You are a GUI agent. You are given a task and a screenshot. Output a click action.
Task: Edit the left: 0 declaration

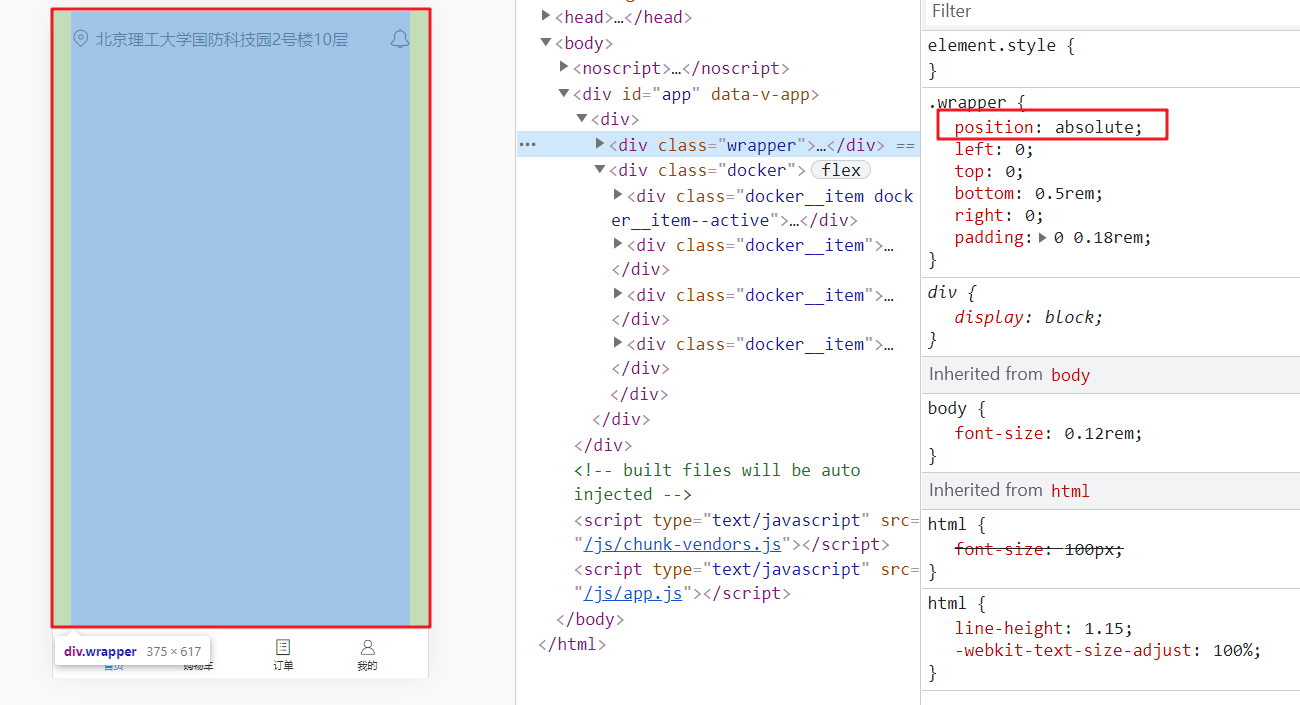(x=994, y=149)
